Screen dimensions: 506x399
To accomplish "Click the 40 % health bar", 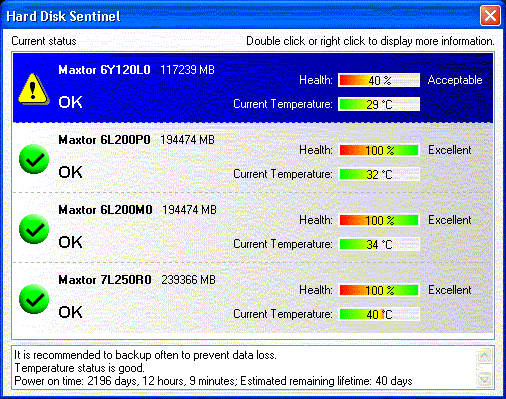I will 379,80.
